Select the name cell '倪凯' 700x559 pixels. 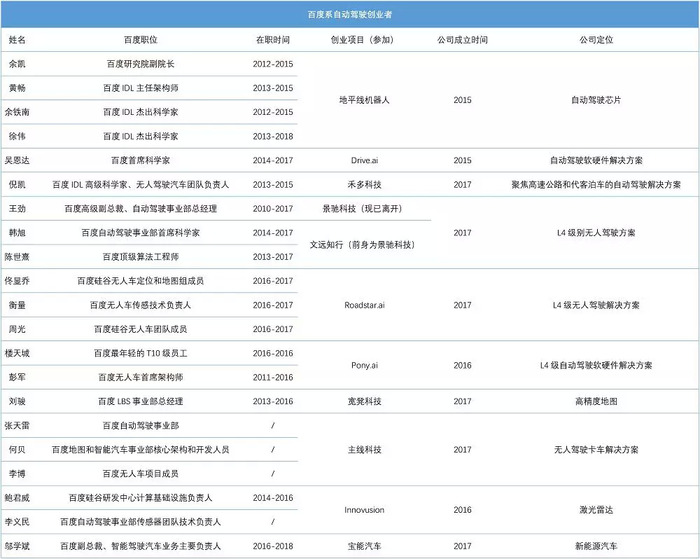coord(17,184)
